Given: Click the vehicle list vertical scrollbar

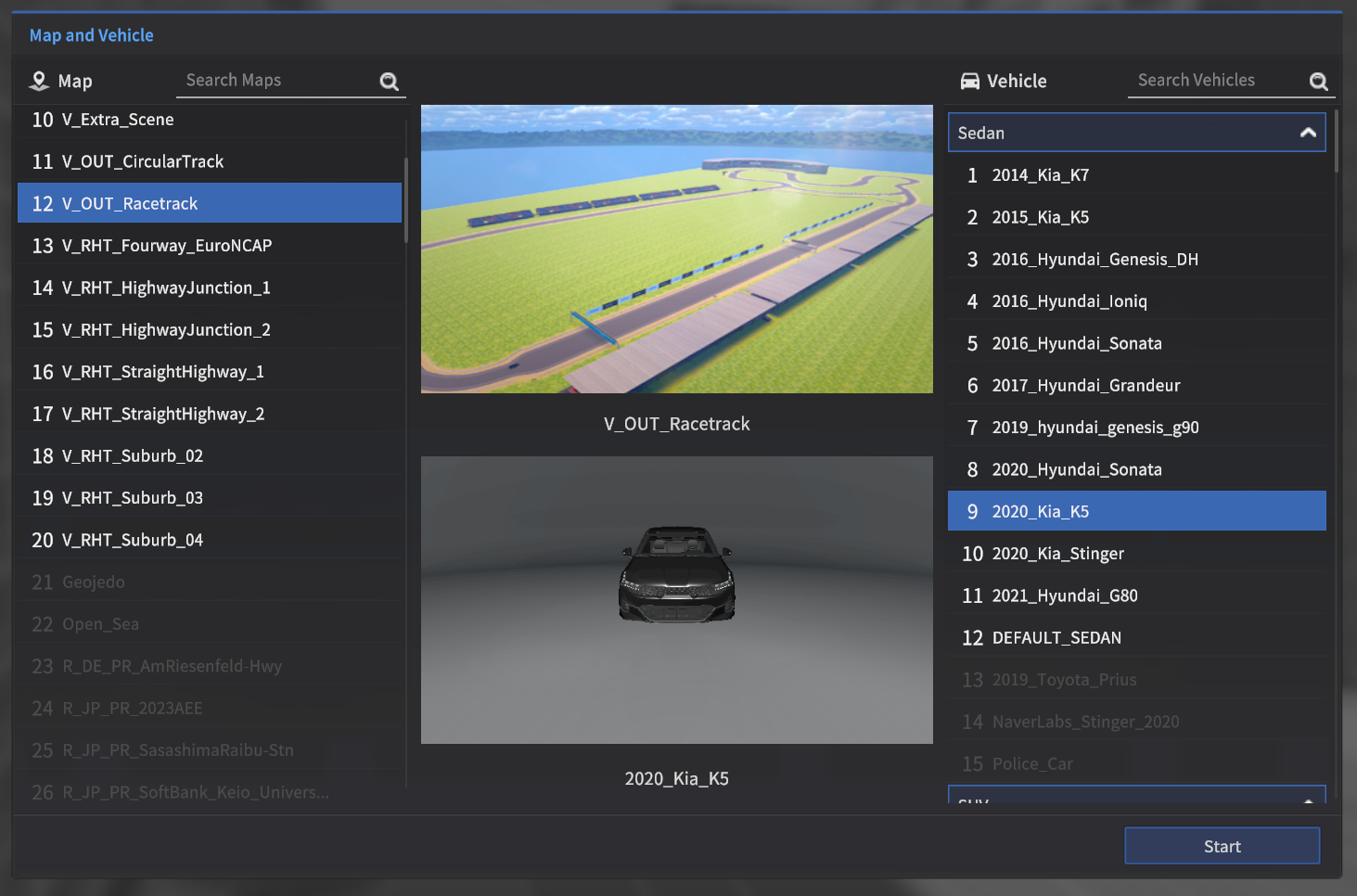Looking at the screenshot, I should pyautogui.click(x=1336, y=141).
